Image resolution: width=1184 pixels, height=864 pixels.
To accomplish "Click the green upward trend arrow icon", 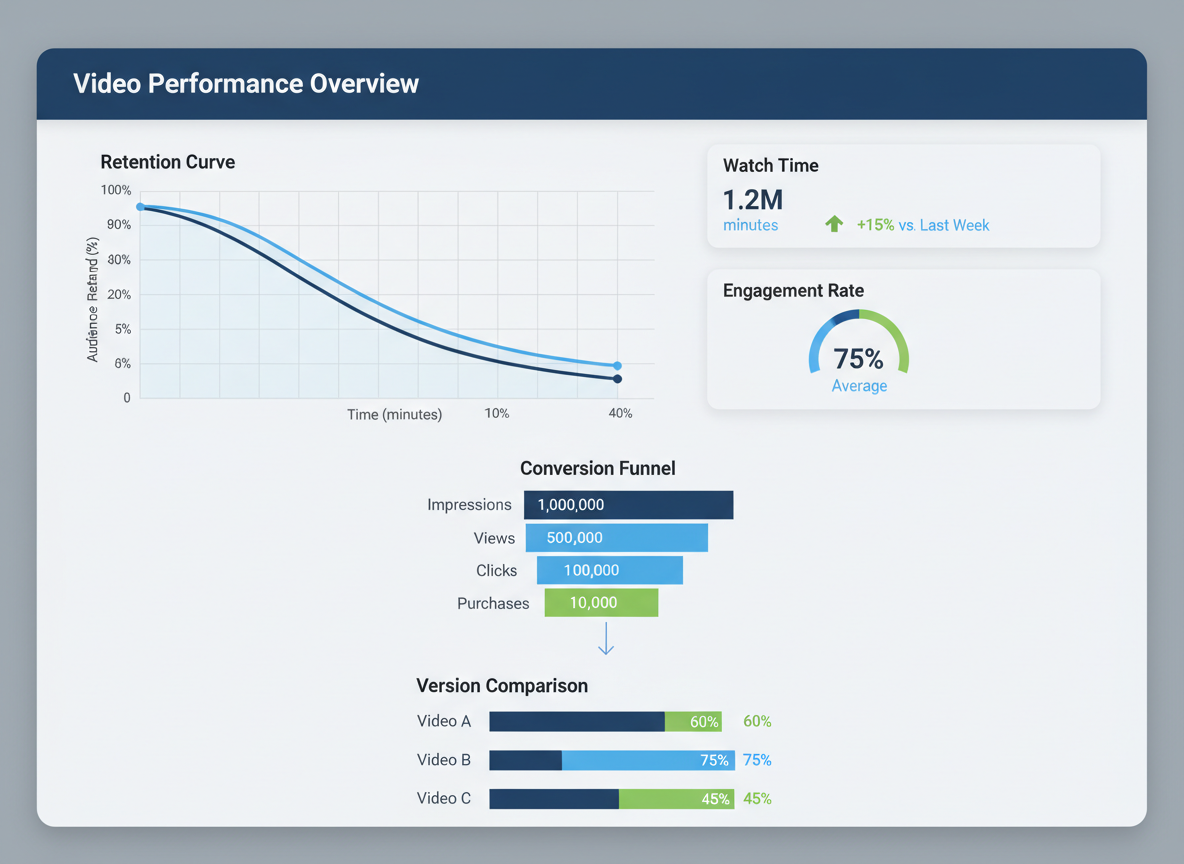I will 834,224.
